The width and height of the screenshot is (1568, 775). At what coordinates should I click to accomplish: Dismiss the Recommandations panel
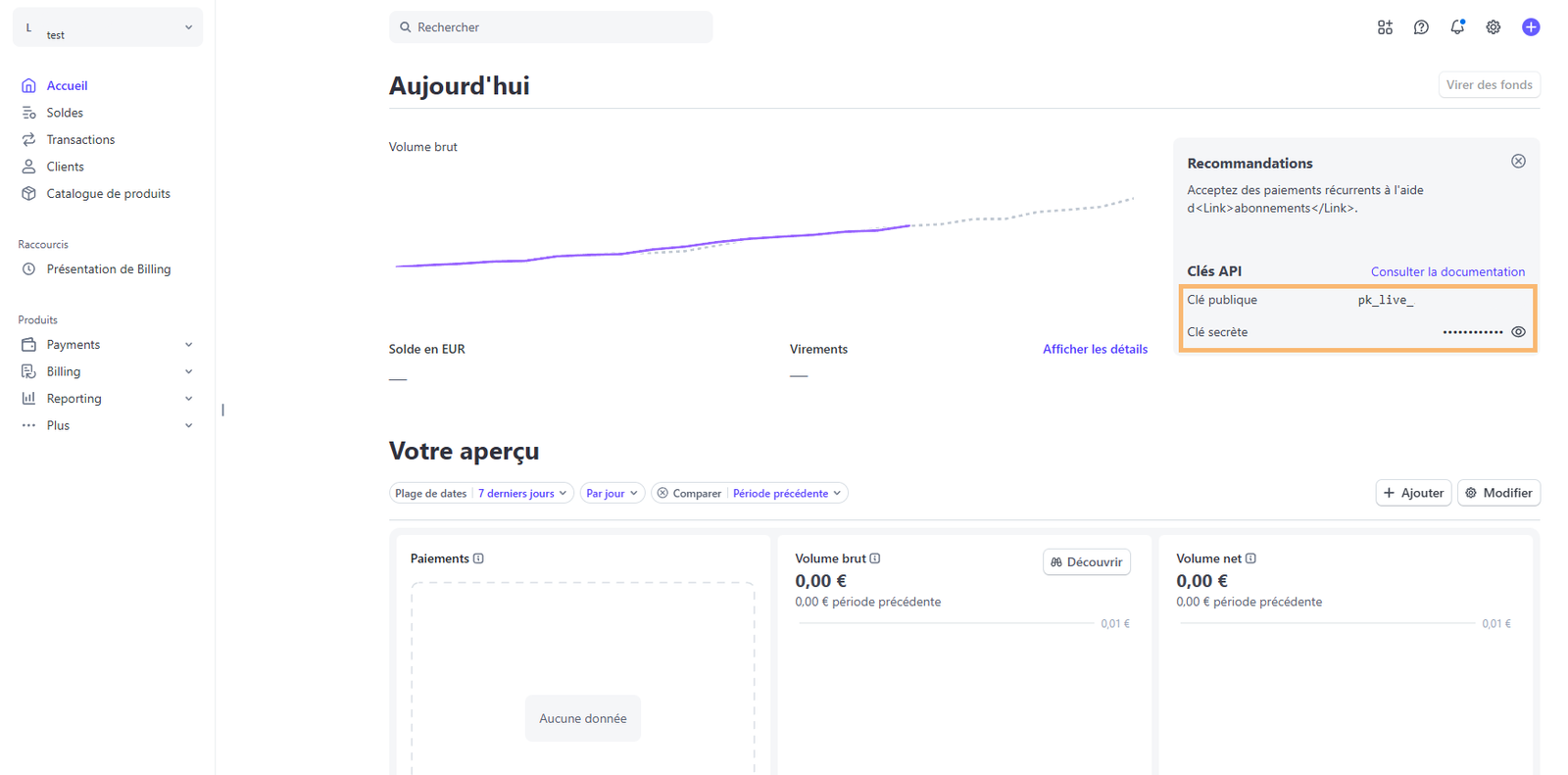point(1518,161)
